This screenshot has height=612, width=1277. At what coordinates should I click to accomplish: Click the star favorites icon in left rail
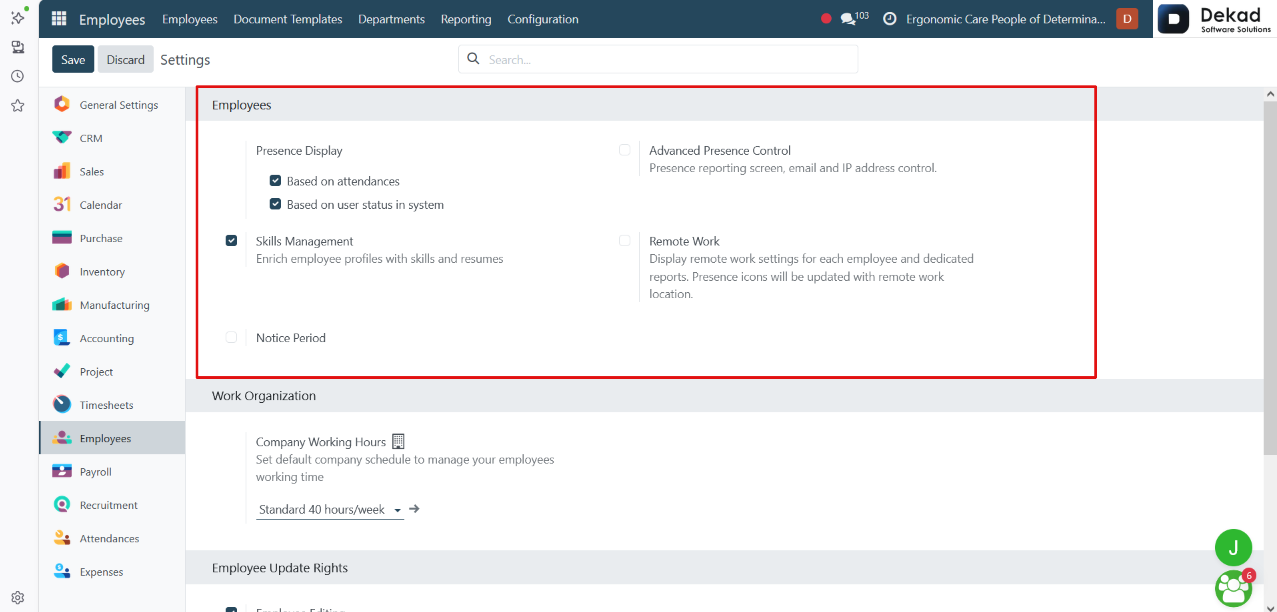pos(17,105)
